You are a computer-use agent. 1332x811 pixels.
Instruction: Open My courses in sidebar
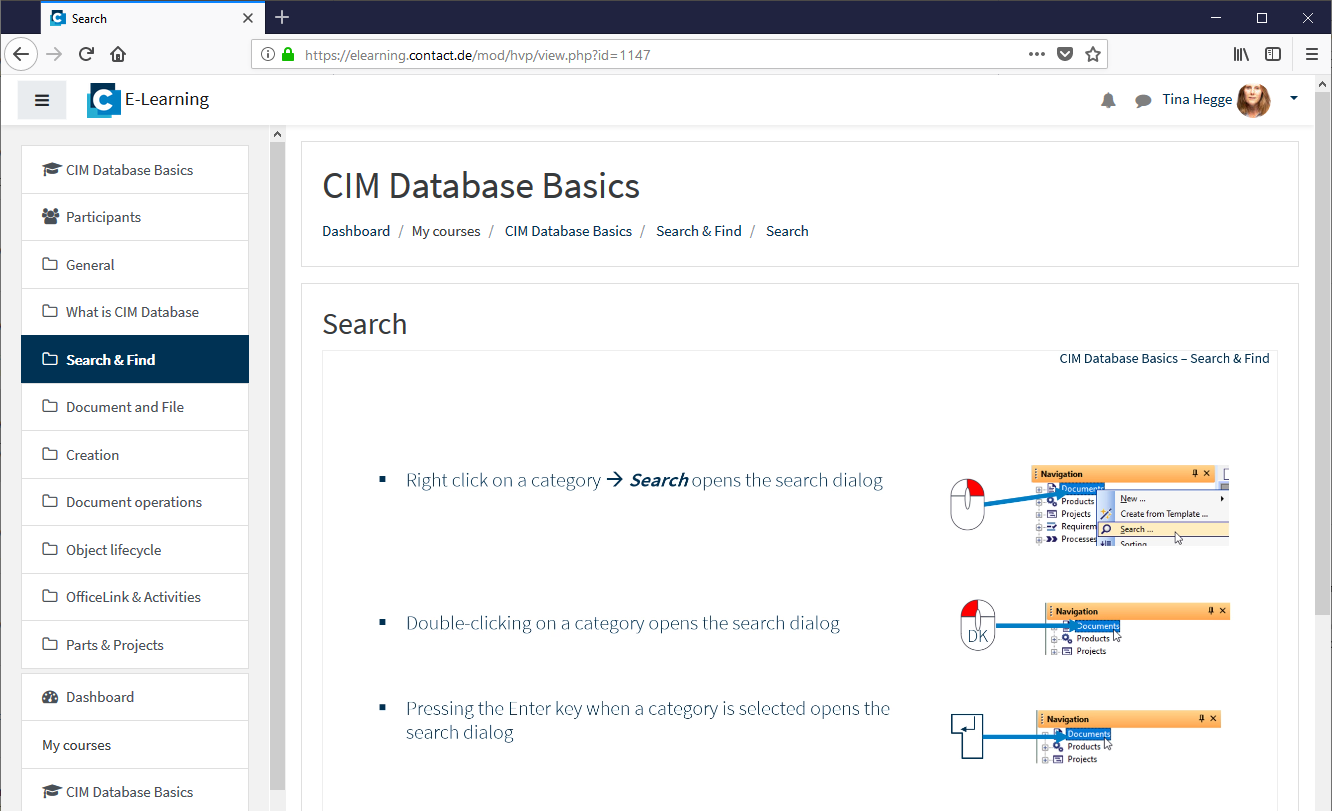coord(135,745)
